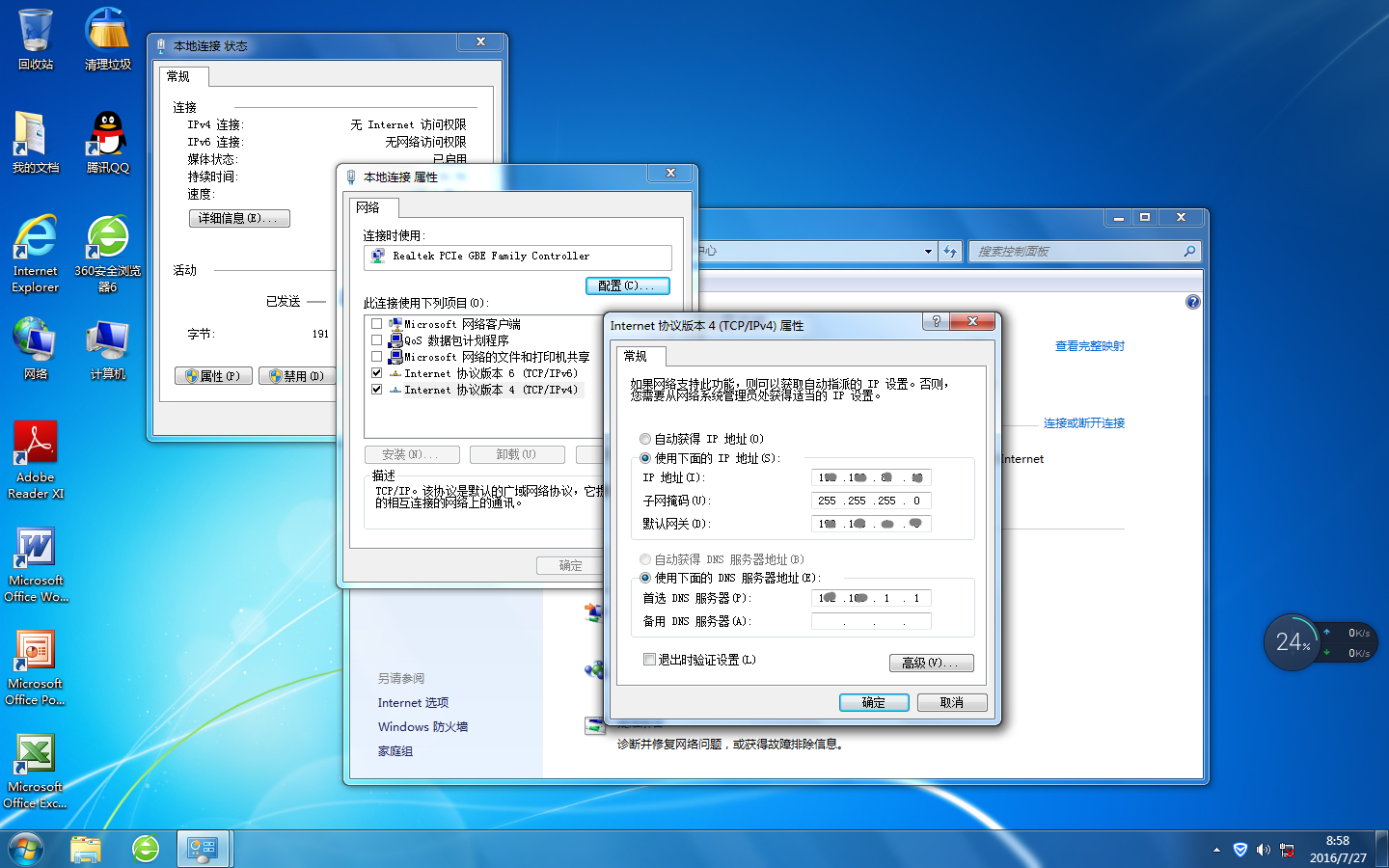Viewport: 1389px width, 868px height.
Task: Click the 备用 DNS 服务器 input field
Action: [x=871, y=622]
